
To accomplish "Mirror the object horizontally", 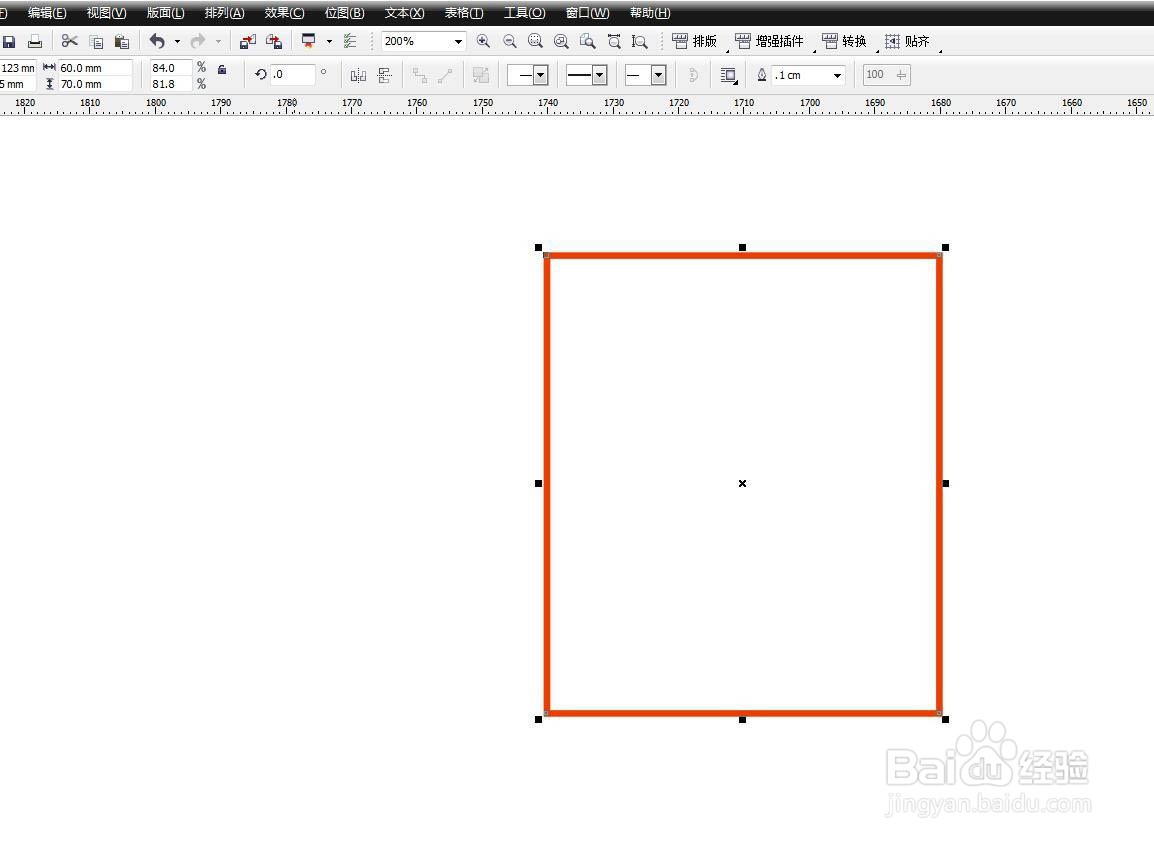I will [x=358, y=75].
